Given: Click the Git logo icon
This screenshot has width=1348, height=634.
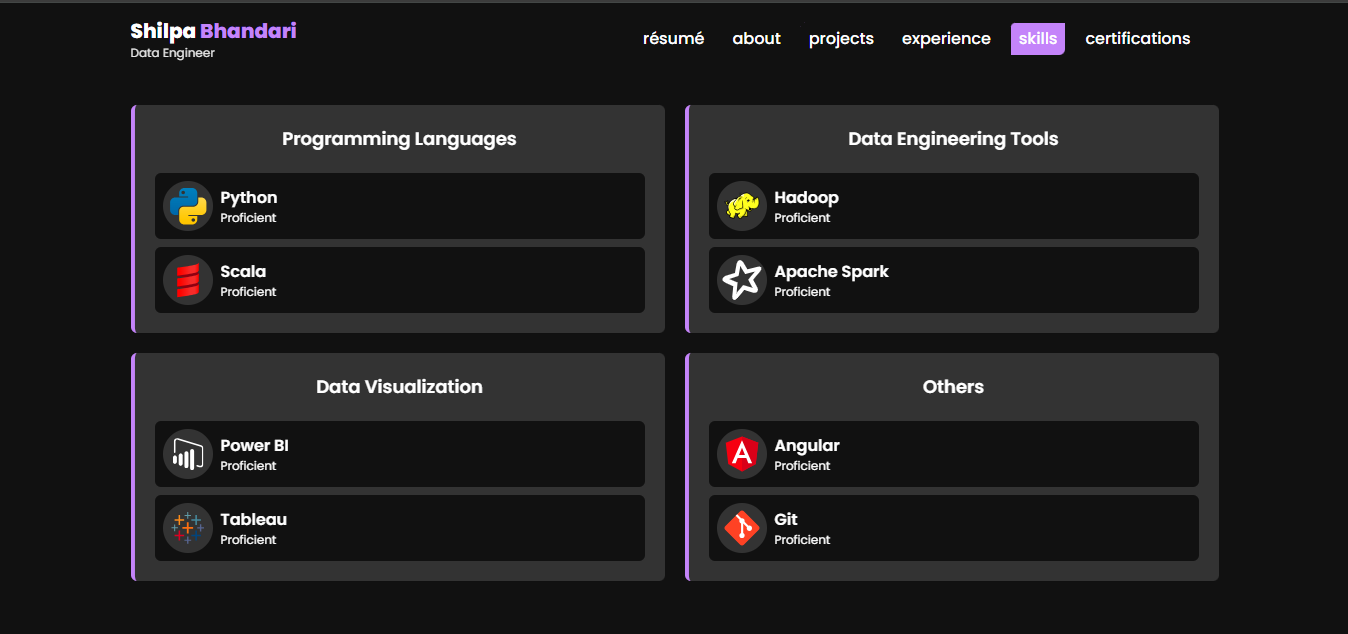Looking at the screenshot, I should pos(742,528).
